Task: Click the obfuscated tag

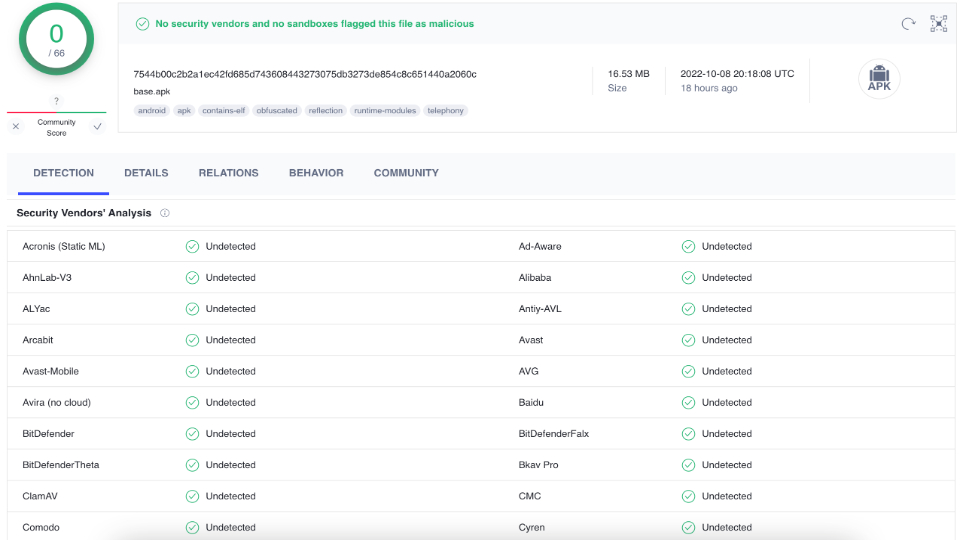Action: coord(277,111)
